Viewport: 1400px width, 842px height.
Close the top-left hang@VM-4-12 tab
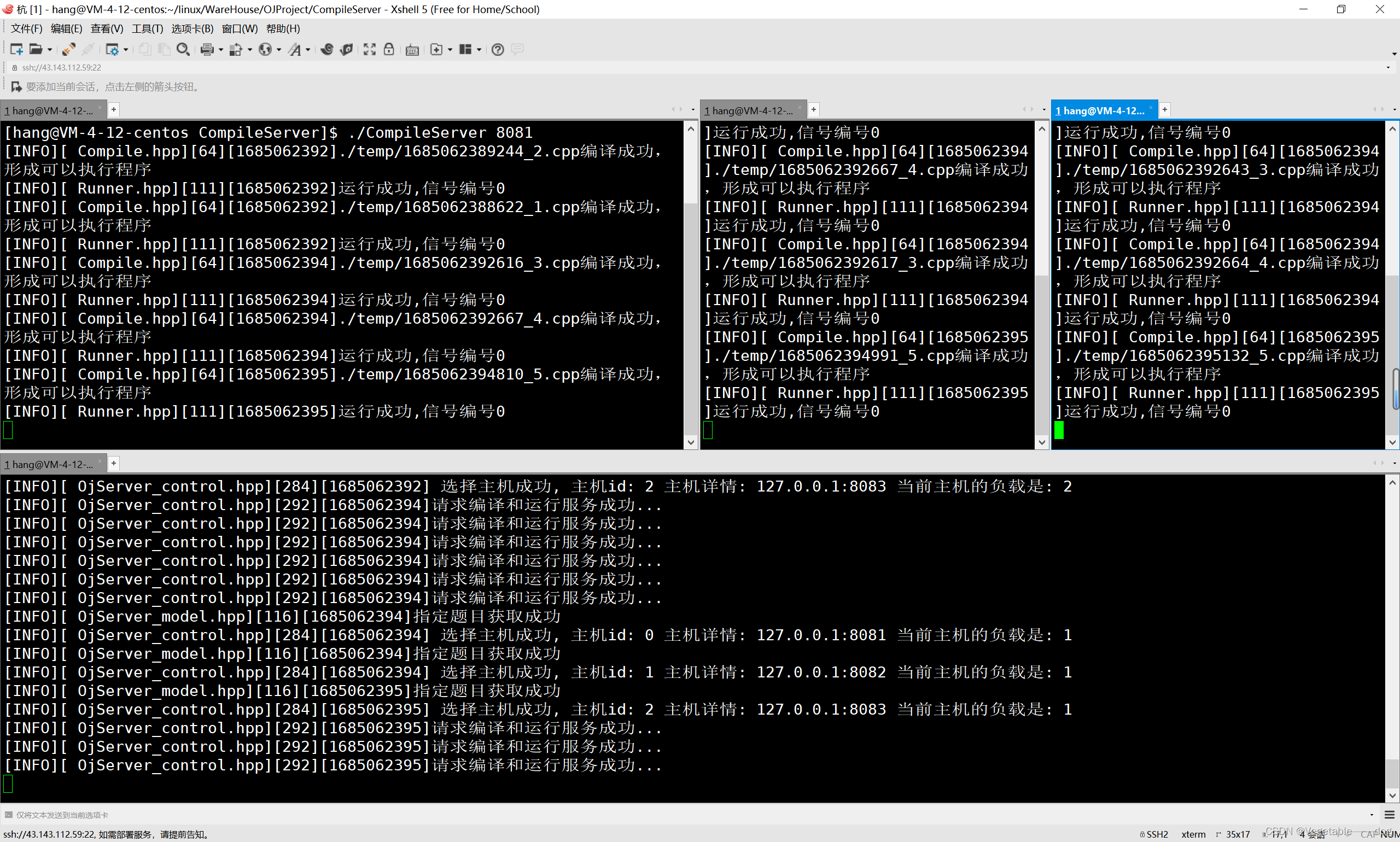pyautogui.click(x=100, y=108)
